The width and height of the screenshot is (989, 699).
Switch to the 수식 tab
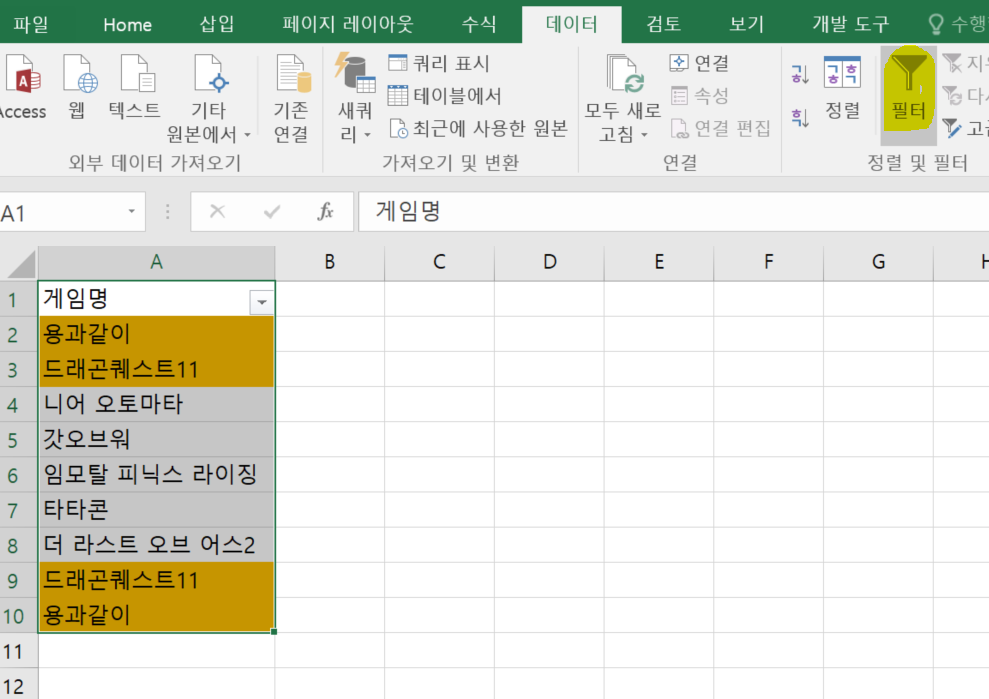click(479, 25)
